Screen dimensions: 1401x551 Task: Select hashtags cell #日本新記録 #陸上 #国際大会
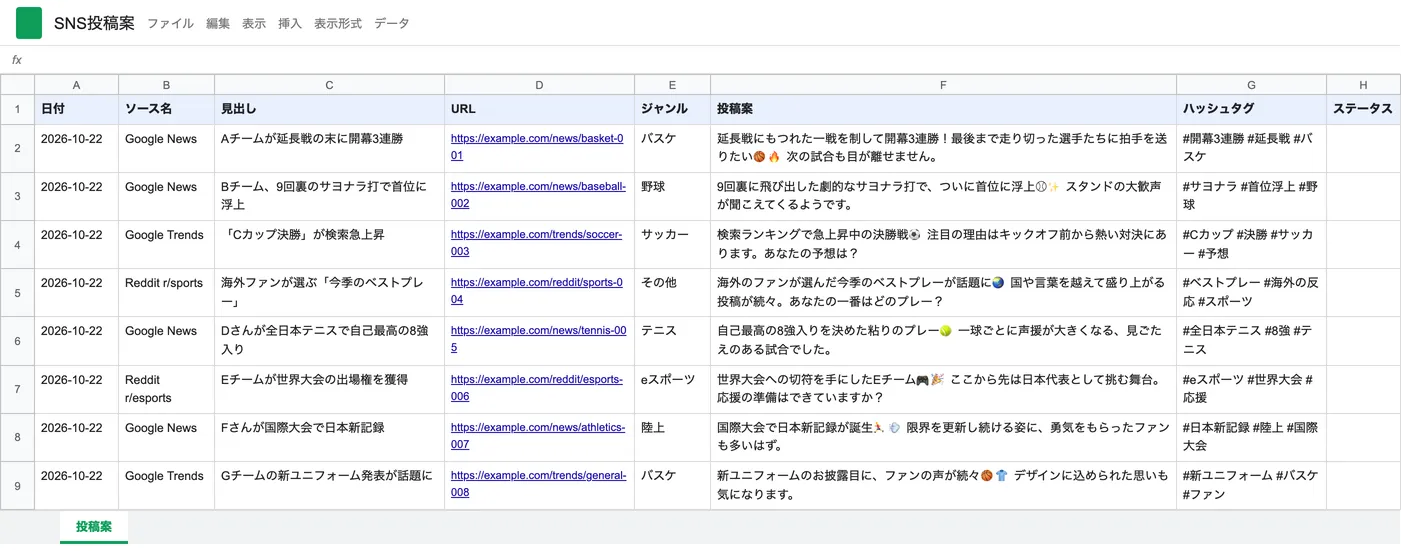(1251, 437)
